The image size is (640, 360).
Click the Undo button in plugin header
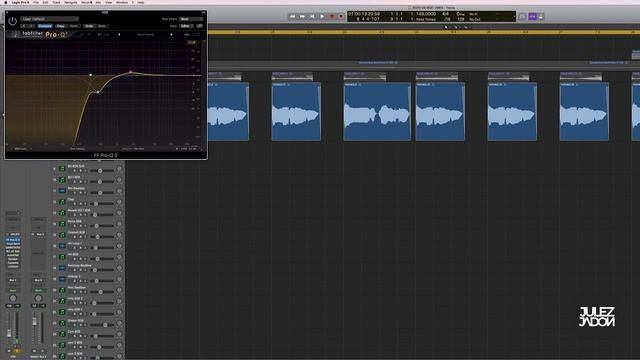89,26
